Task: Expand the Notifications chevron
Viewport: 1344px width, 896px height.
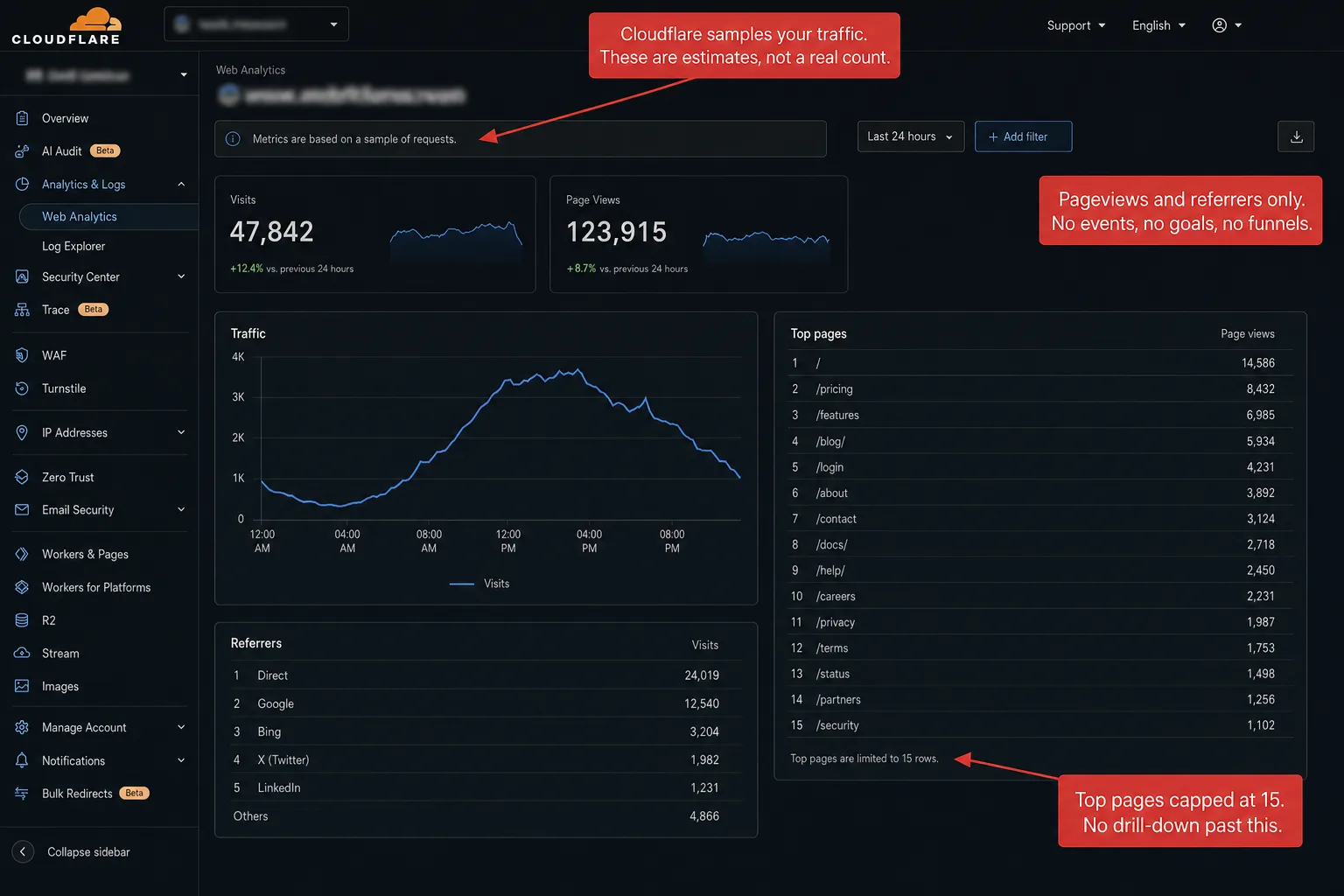Action: [x=181, y=760]
